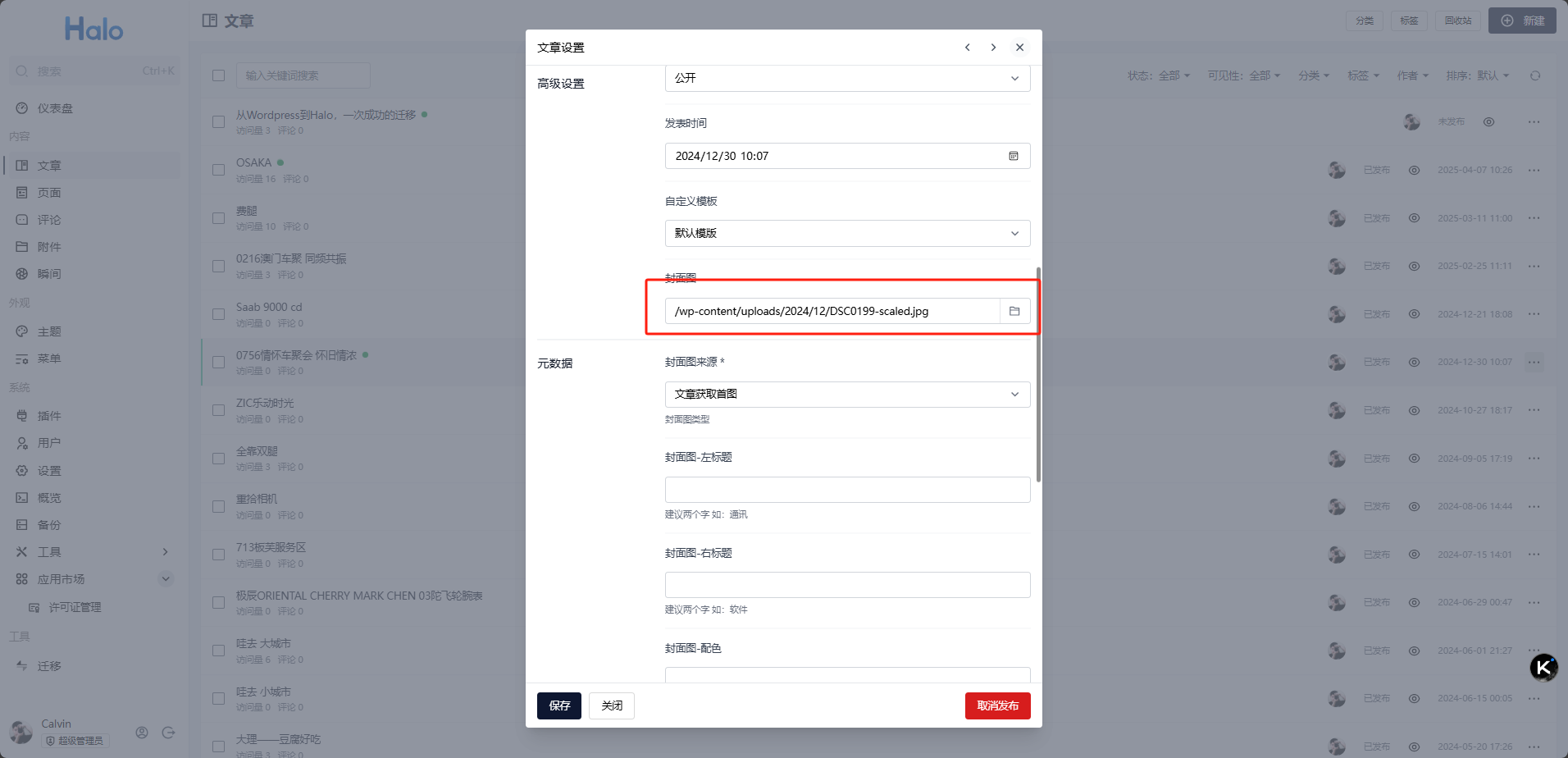The height and width of the screenshot is (758, 1568).
Task: Toggle the select-all articles checkbox
Action: pyautogui.click(x=218, y=75)
